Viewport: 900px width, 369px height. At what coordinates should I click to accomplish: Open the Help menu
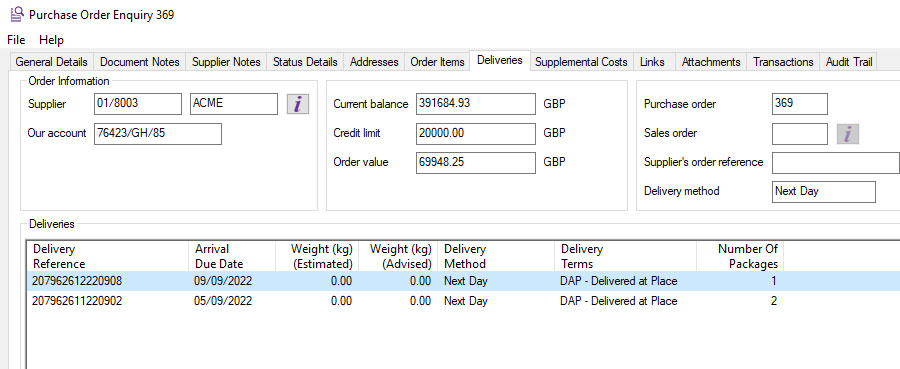[51, 40]
